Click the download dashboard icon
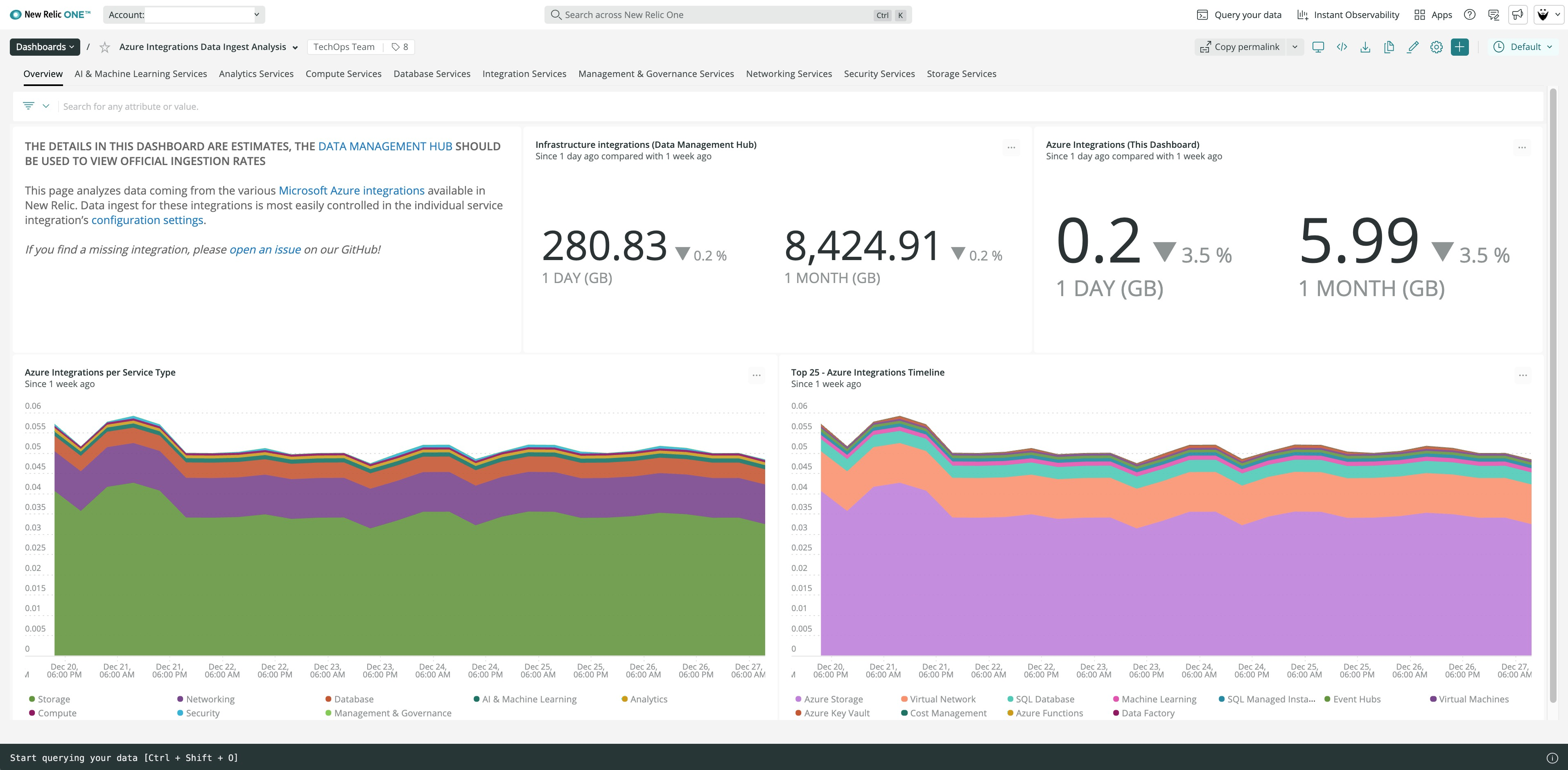This screenshot has height=770, width=1568. (1365, 47)
